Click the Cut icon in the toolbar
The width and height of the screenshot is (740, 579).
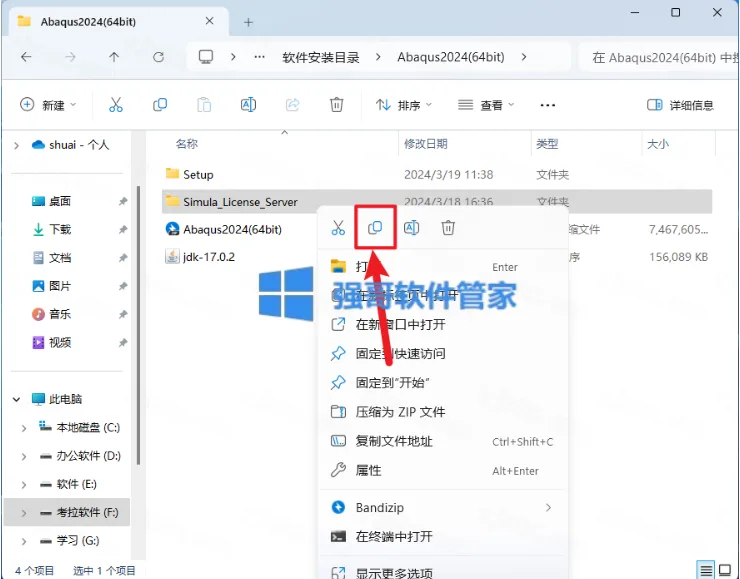pos(116,105)
